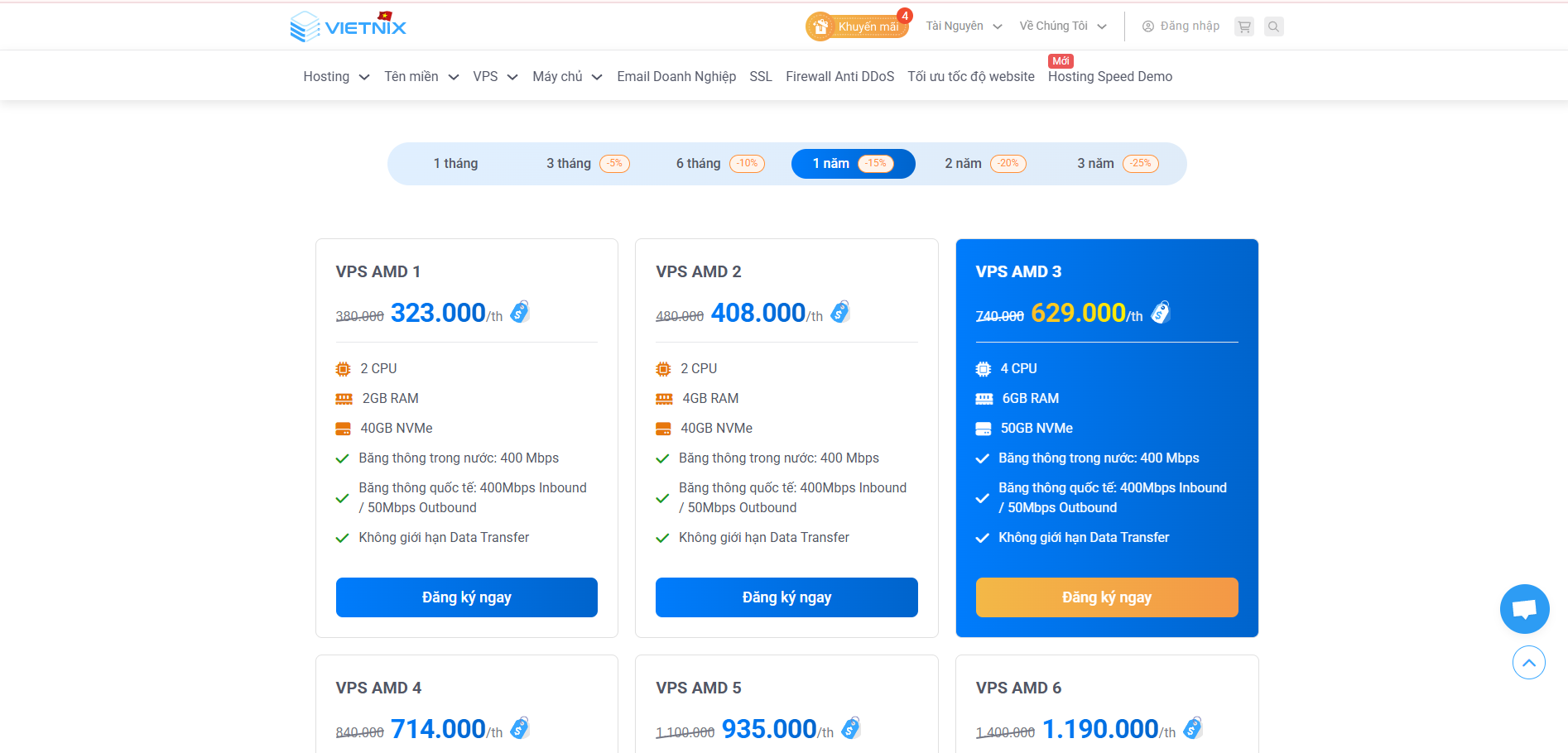This screenshot has height=753, width=1568.
Task: Click the search magnifier icon
Action: pyautogui.click(x=1273, y=26)
